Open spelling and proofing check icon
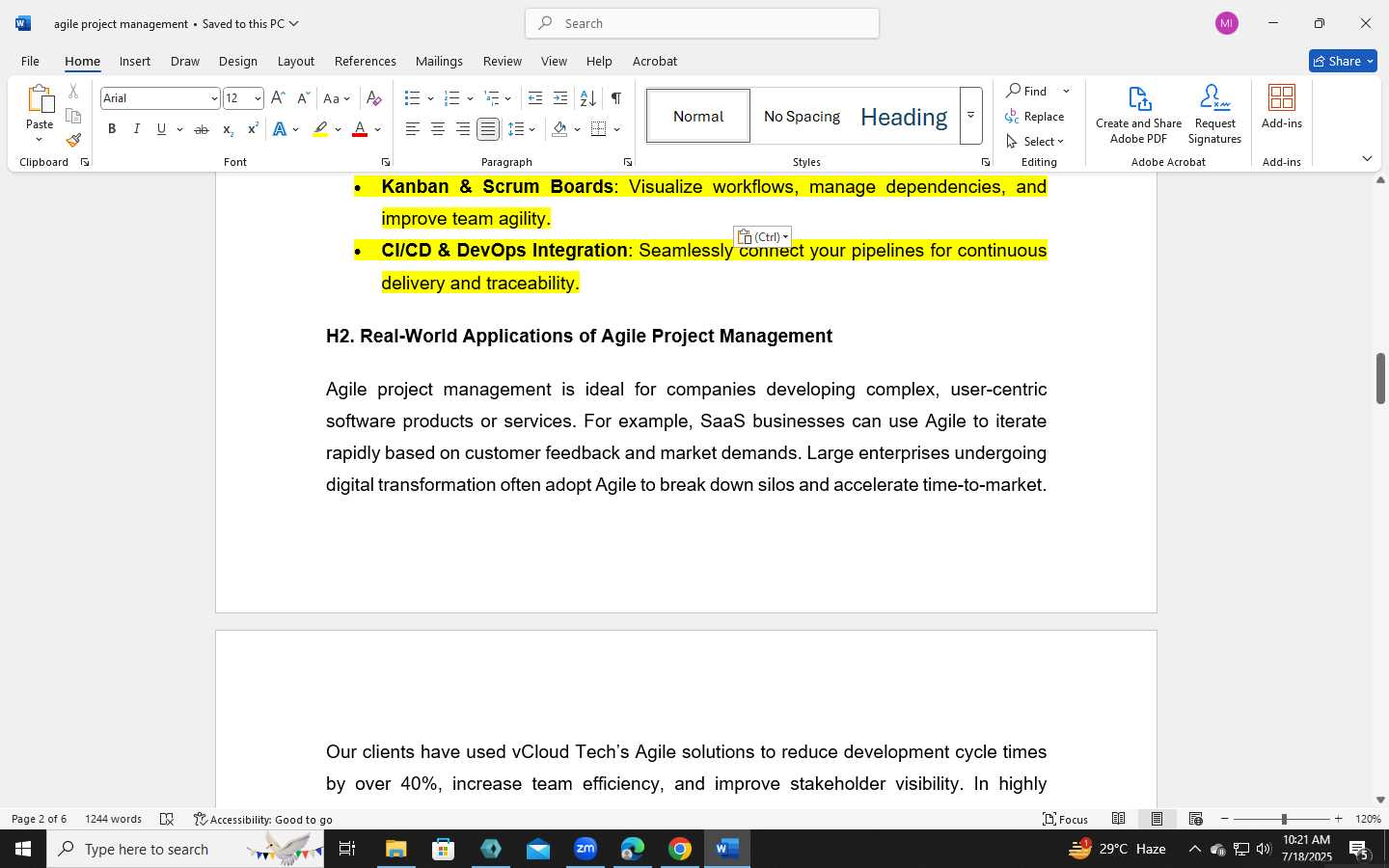The width and height of the screenshot is (1389, 868). [x=167, y=819]
